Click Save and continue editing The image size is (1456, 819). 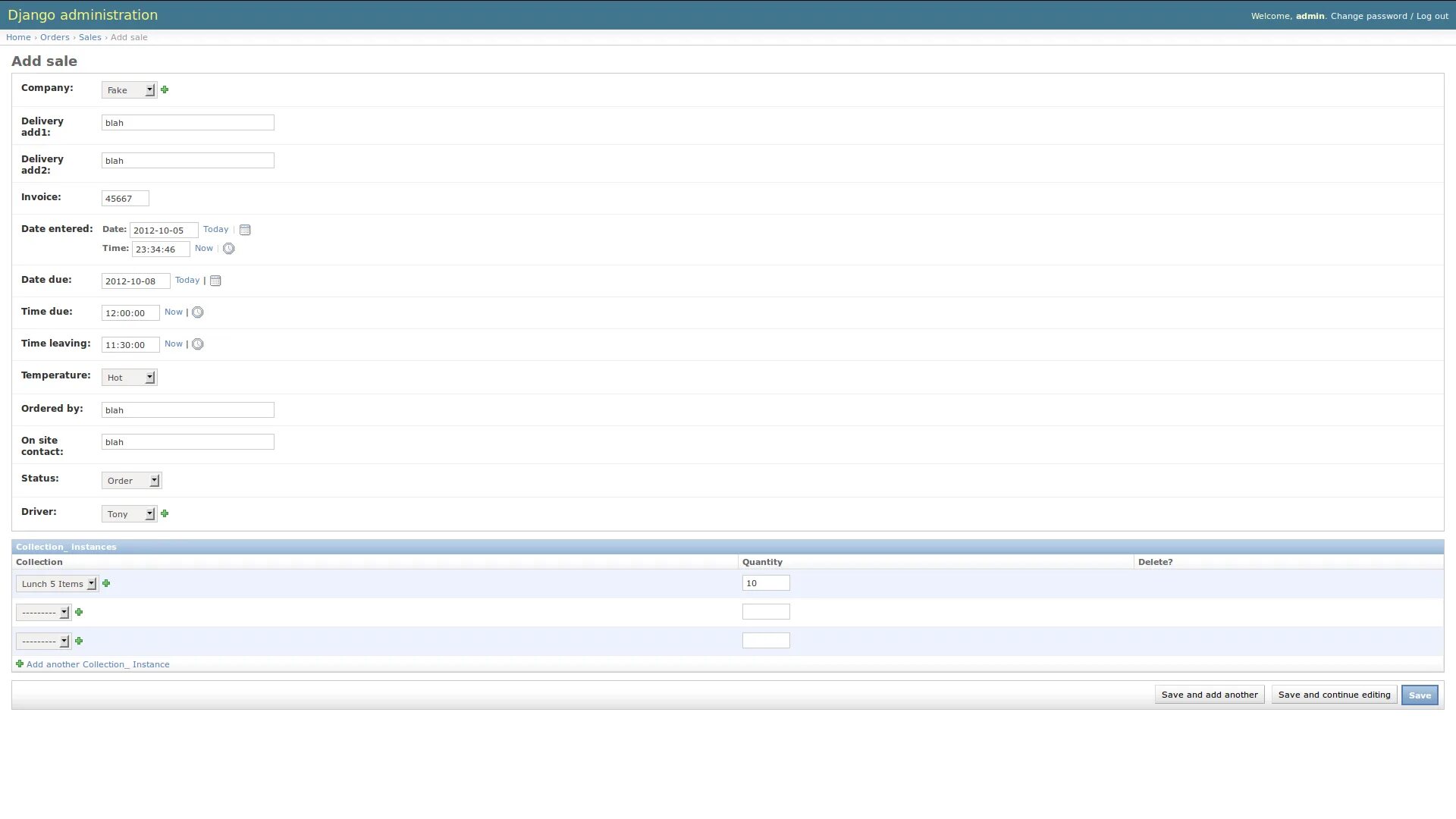[x=1334, y=695]
